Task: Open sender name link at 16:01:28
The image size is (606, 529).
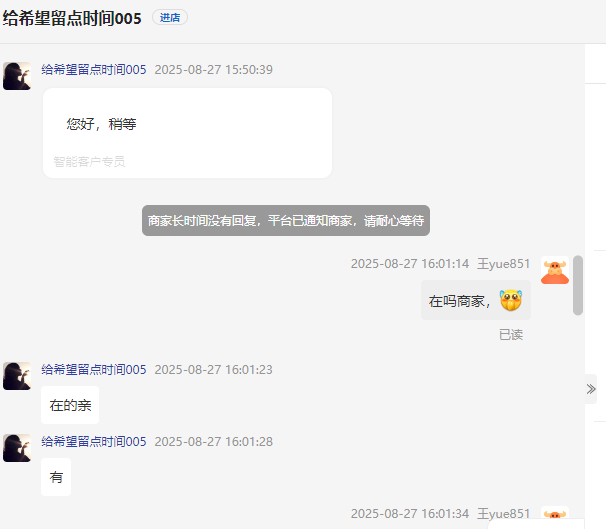Action: pos(94,442)
